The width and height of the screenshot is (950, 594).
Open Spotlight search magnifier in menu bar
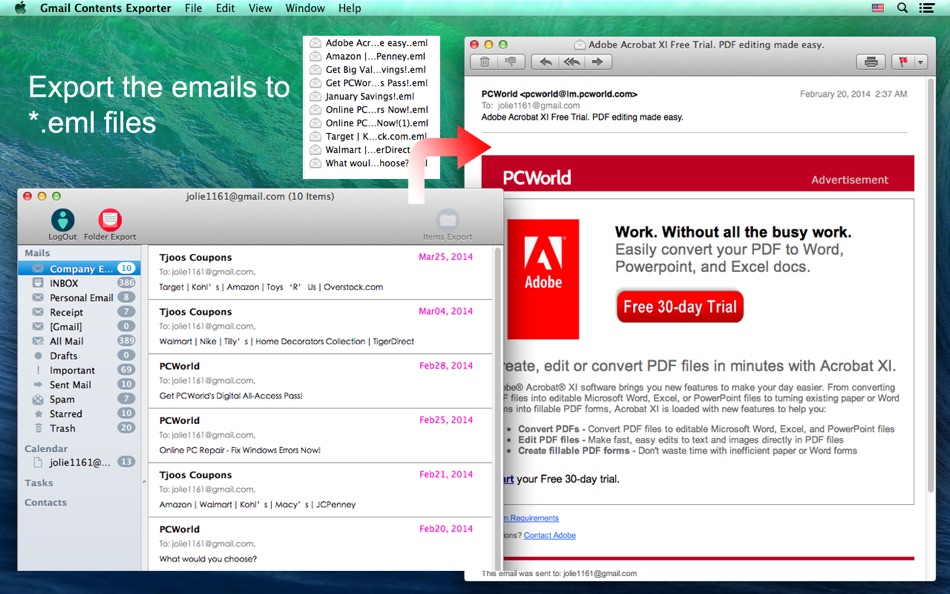click(902, 8)
